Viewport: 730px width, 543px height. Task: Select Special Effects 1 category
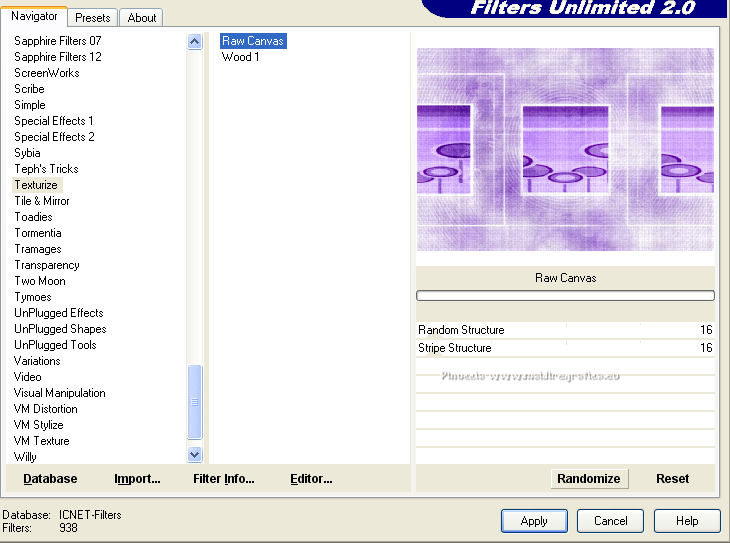click(x=54, y=121)
